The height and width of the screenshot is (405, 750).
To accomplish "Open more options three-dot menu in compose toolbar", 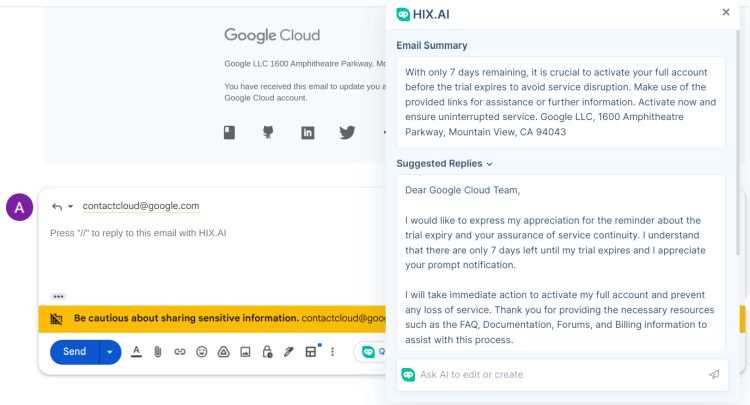I will coord(332,352).
